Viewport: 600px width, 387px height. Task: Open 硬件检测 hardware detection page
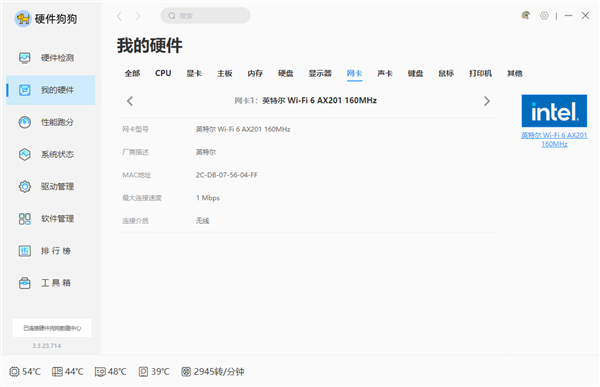(51, 58)
